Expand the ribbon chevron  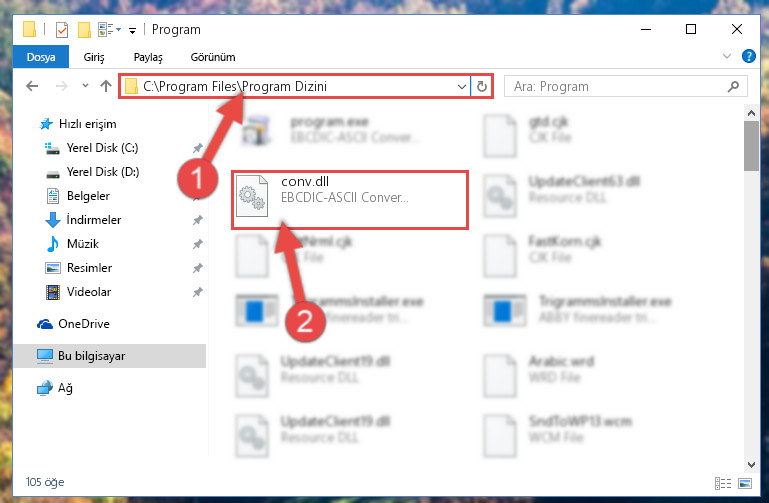point(726,56)
